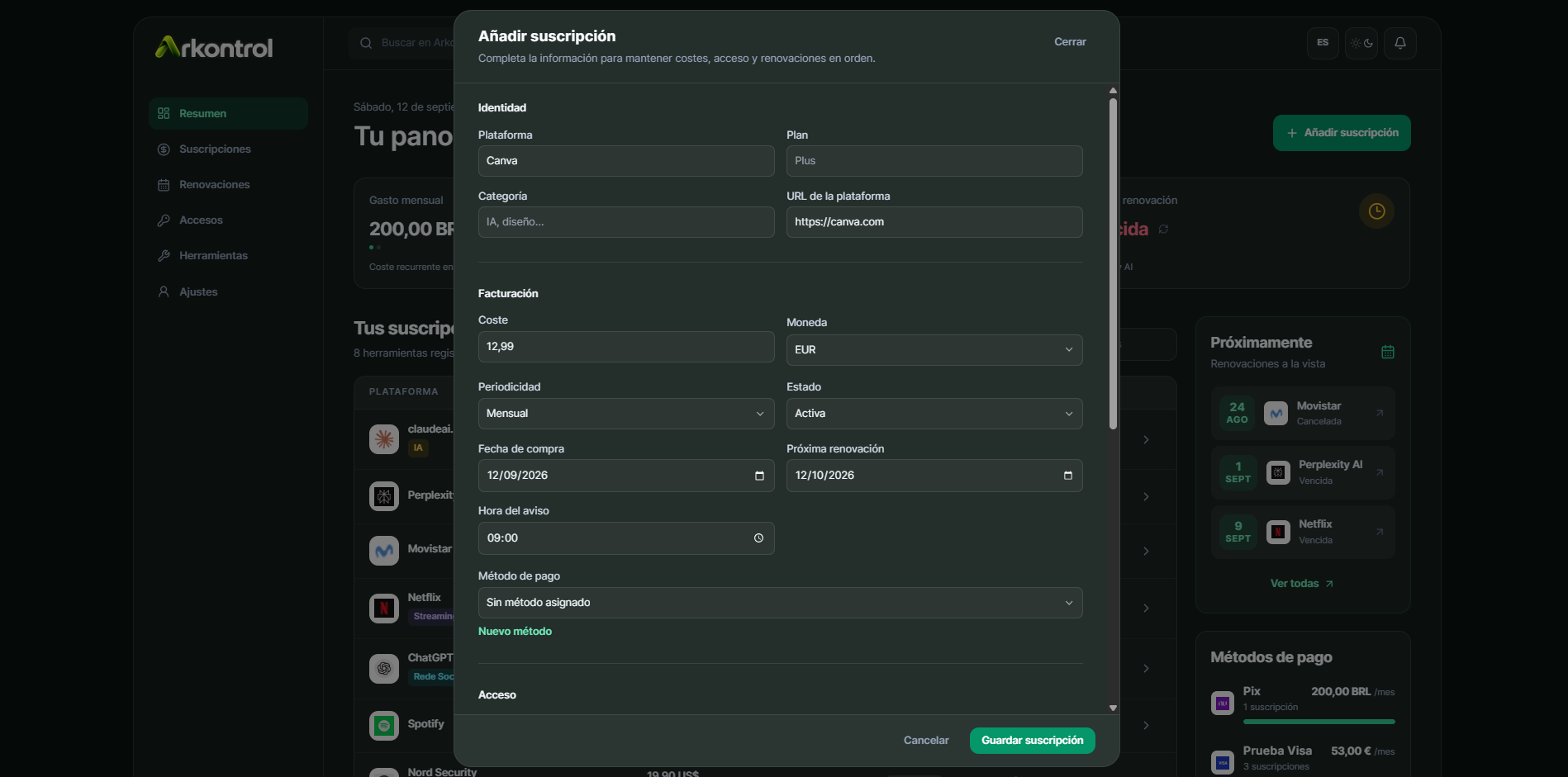Click the claudeai logo icon in the subscriptions list
This screenshot has height=777, width=1568.
click(384, 439)
